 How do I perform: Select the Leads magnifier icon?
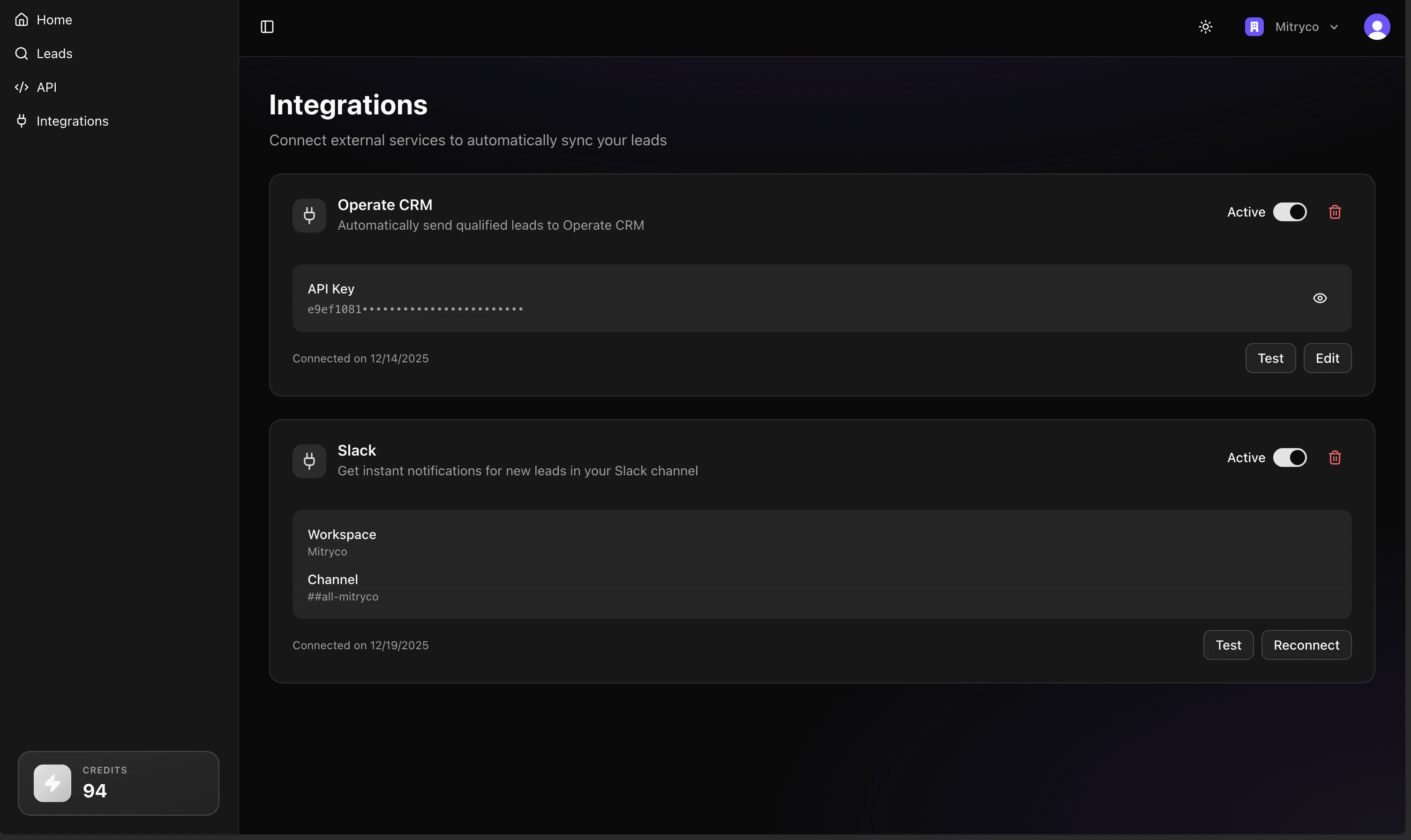[22, 53]
